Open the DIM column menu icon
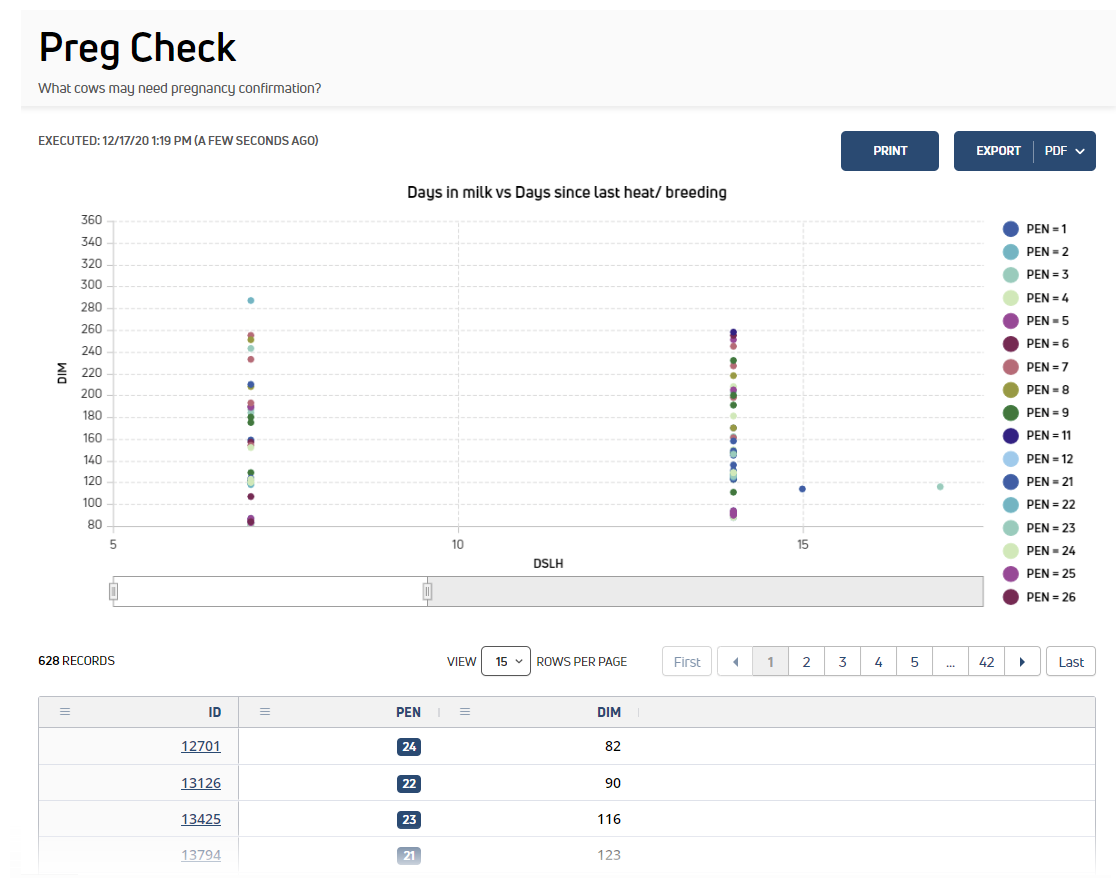Screen dimensions: 1116x888 click(x=465, y=712)
